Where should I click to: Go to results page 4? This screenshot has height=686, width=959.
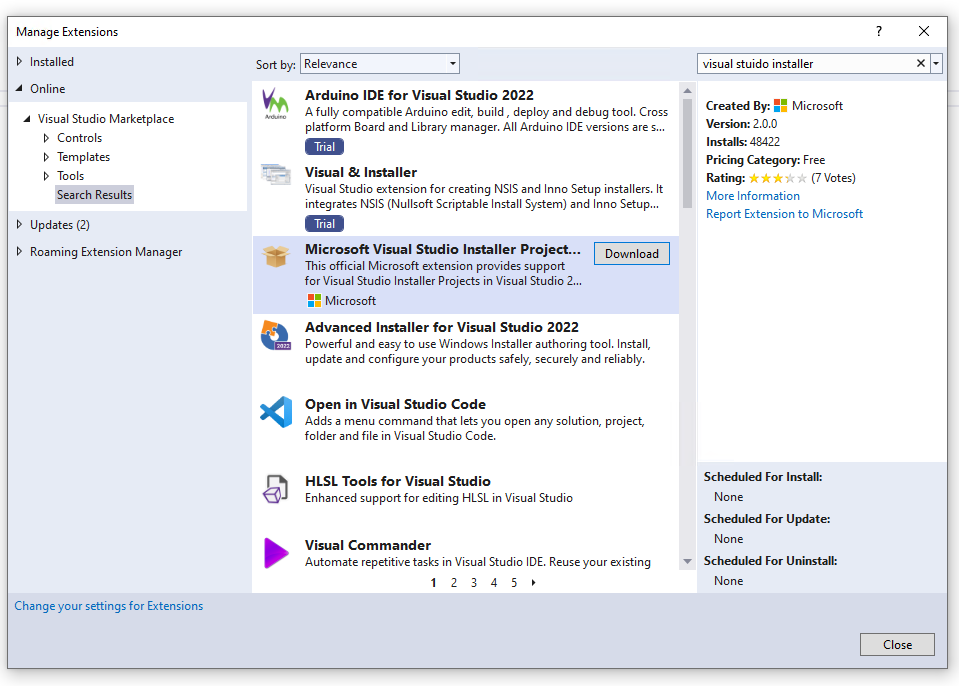click(x=494, y=583)
